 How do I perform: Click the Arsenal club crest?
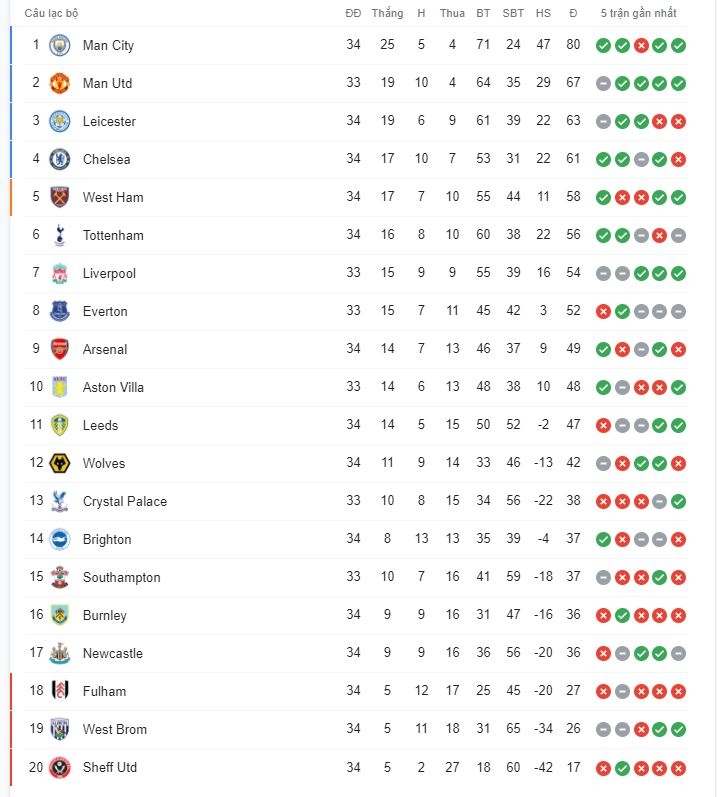click(x=59, y=349)
